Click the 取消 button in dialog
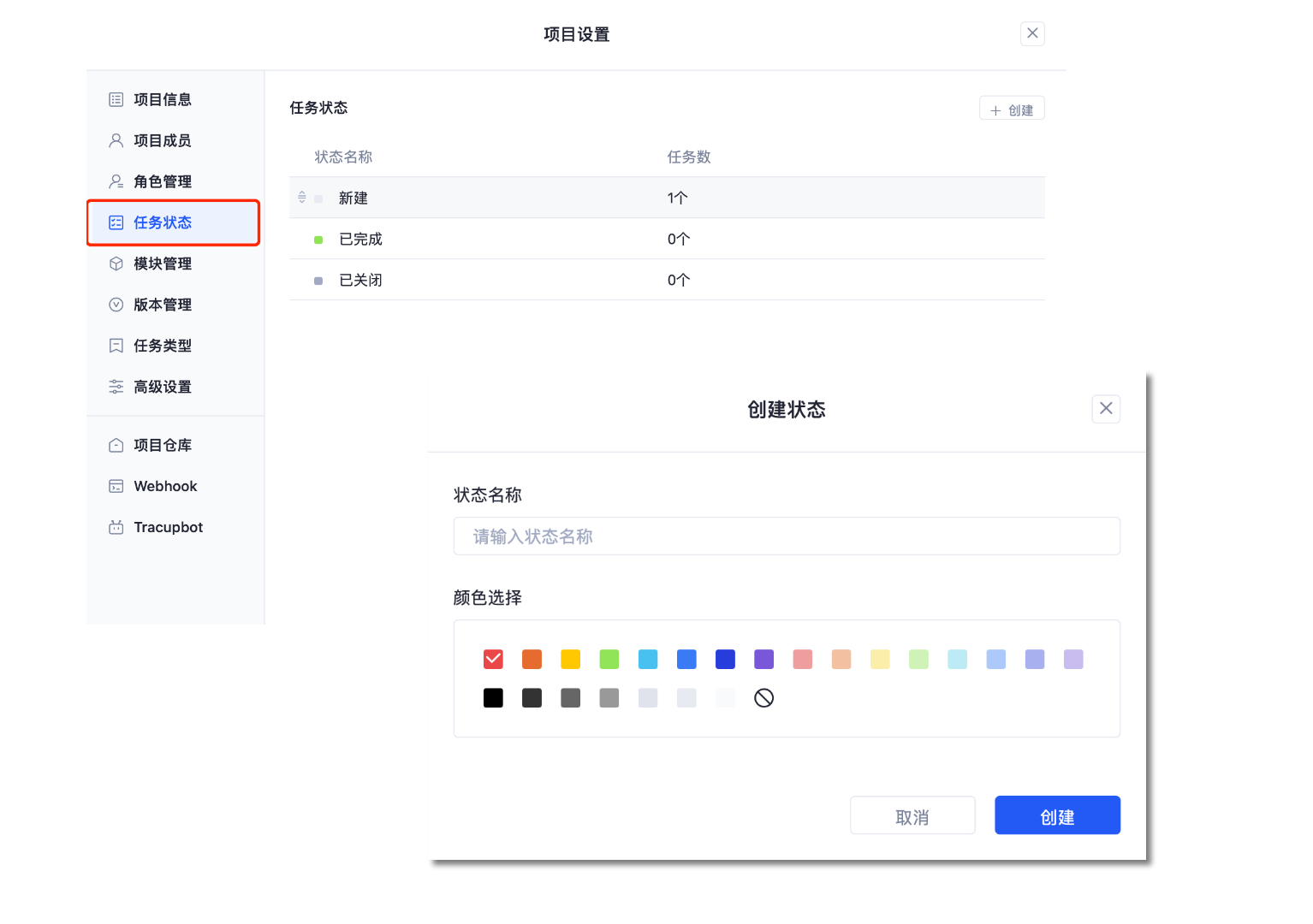The height and width of the screenshot is (924, 1313). click(912, 815)
